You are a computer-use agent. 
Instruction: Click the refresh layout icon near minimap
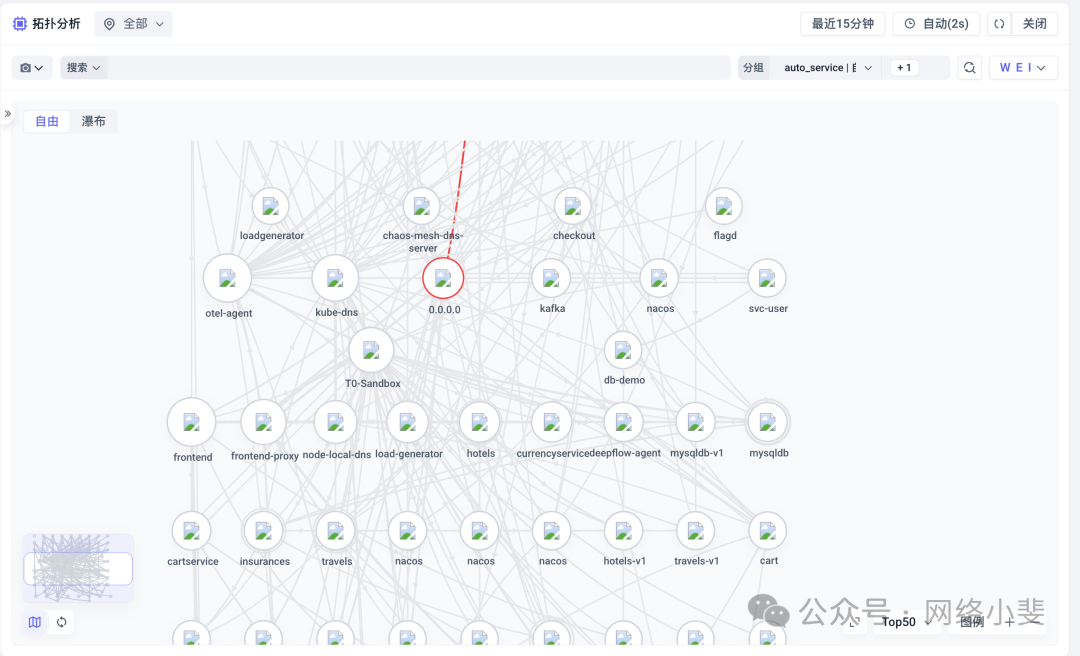click(62, 622)
